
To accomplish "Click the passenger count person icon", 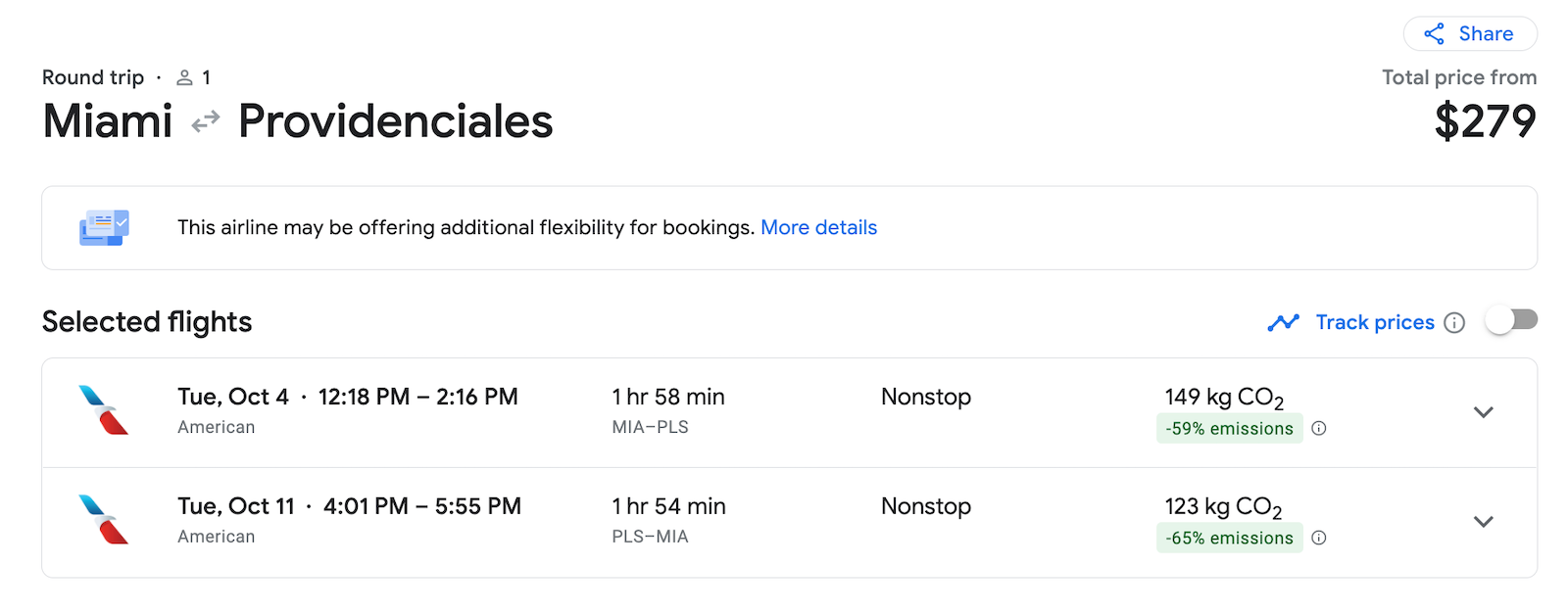I will (184, 77).
